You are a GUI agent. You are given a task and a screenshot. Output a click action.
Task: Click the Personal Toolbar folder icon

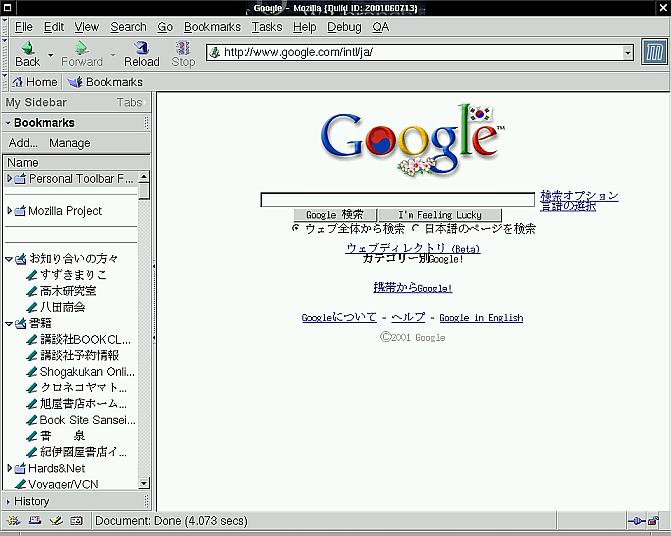[20, 178]
